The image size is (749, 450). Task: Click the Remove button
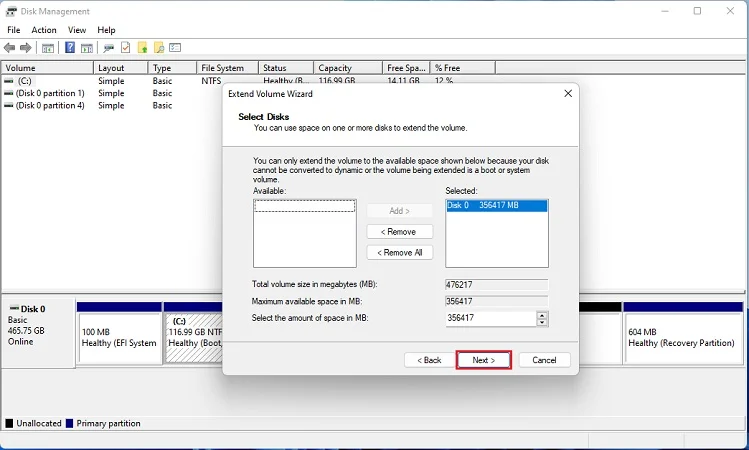pyautogui.click(x=399, y=232)
